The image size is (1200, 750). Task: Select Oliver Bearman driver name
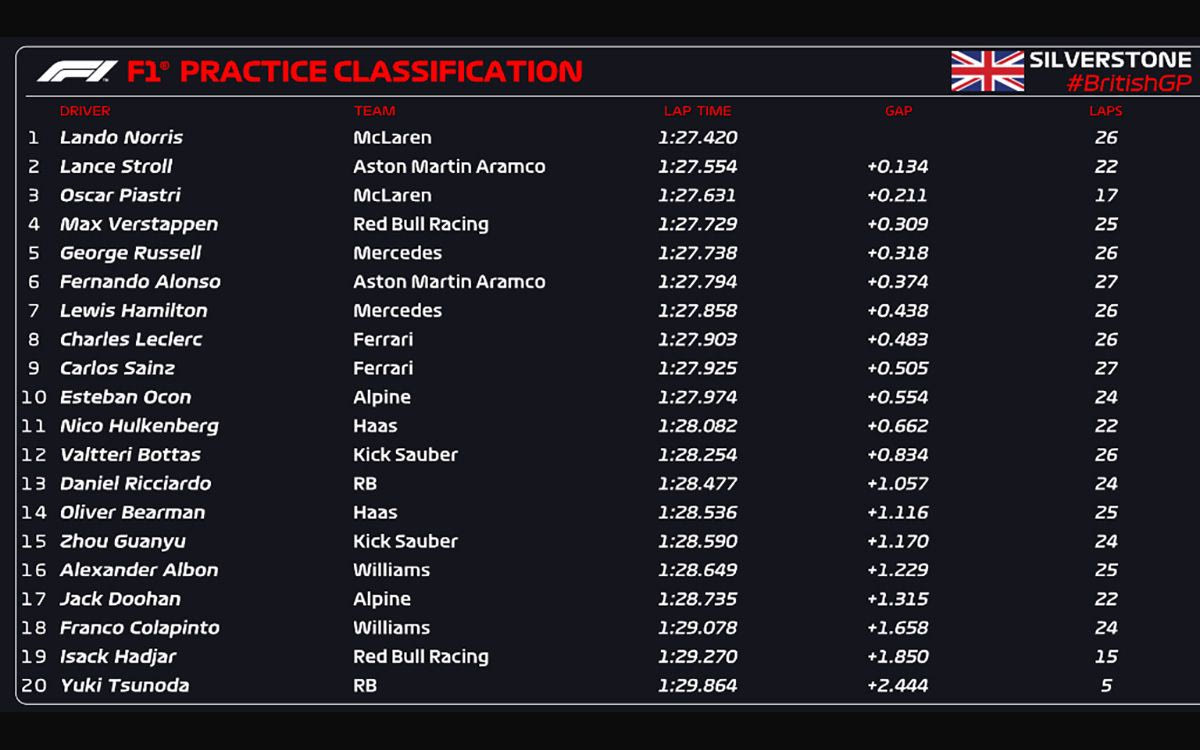pos(132,513)
